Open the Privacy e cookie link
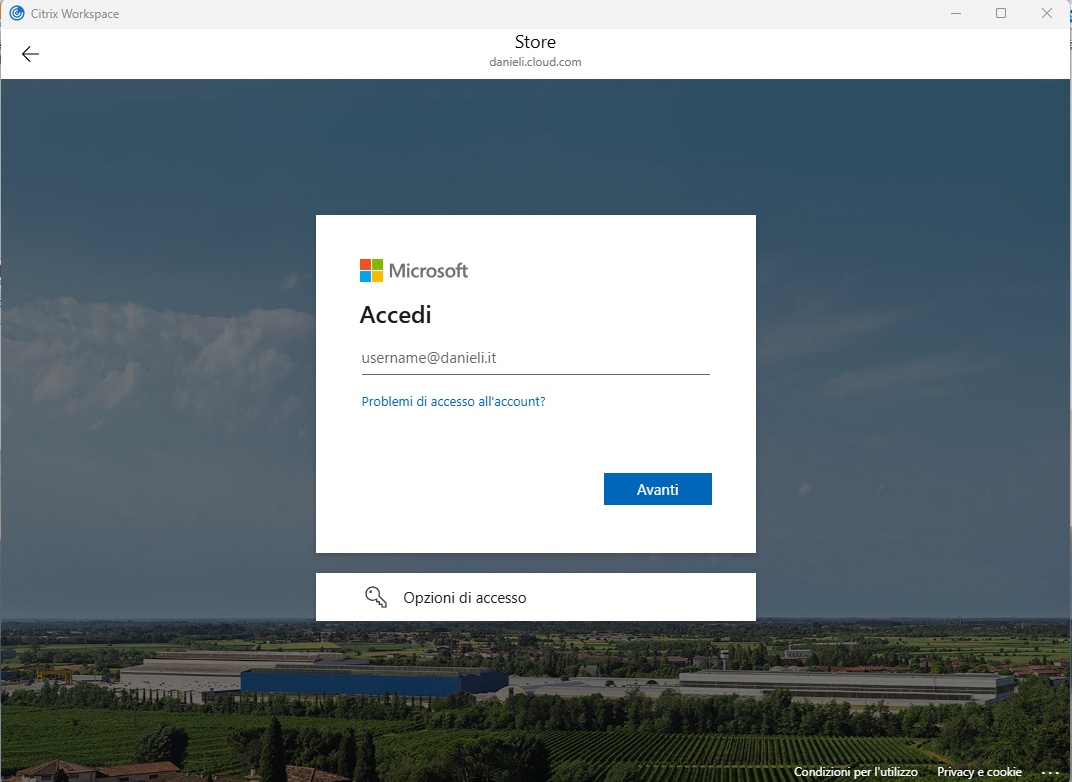1072x782 pixels. coord(979,772)
